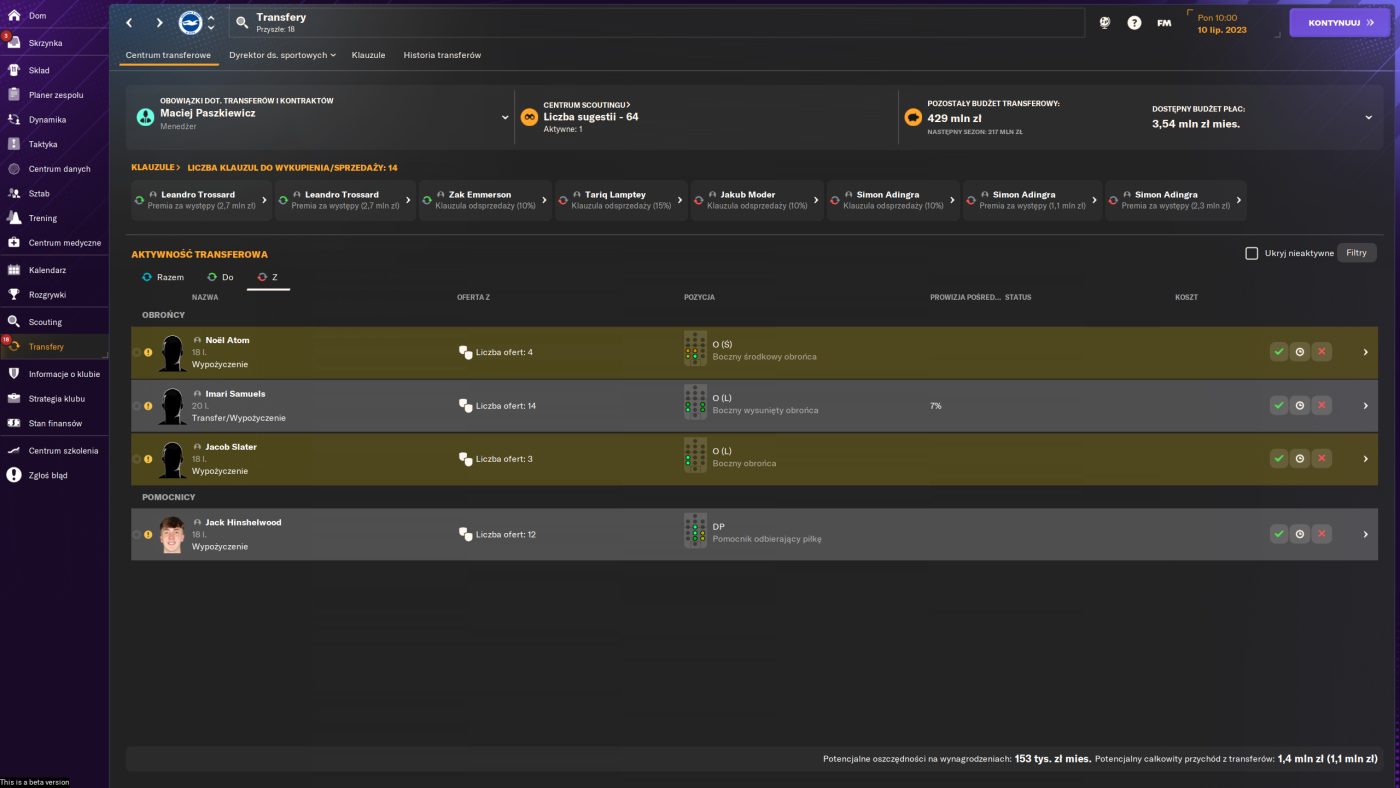The height and width of the screenshot is (788, 1400).
Task: Delay decision on Jacob Slater with clock icon
Action: click(x=1300, y=459)
